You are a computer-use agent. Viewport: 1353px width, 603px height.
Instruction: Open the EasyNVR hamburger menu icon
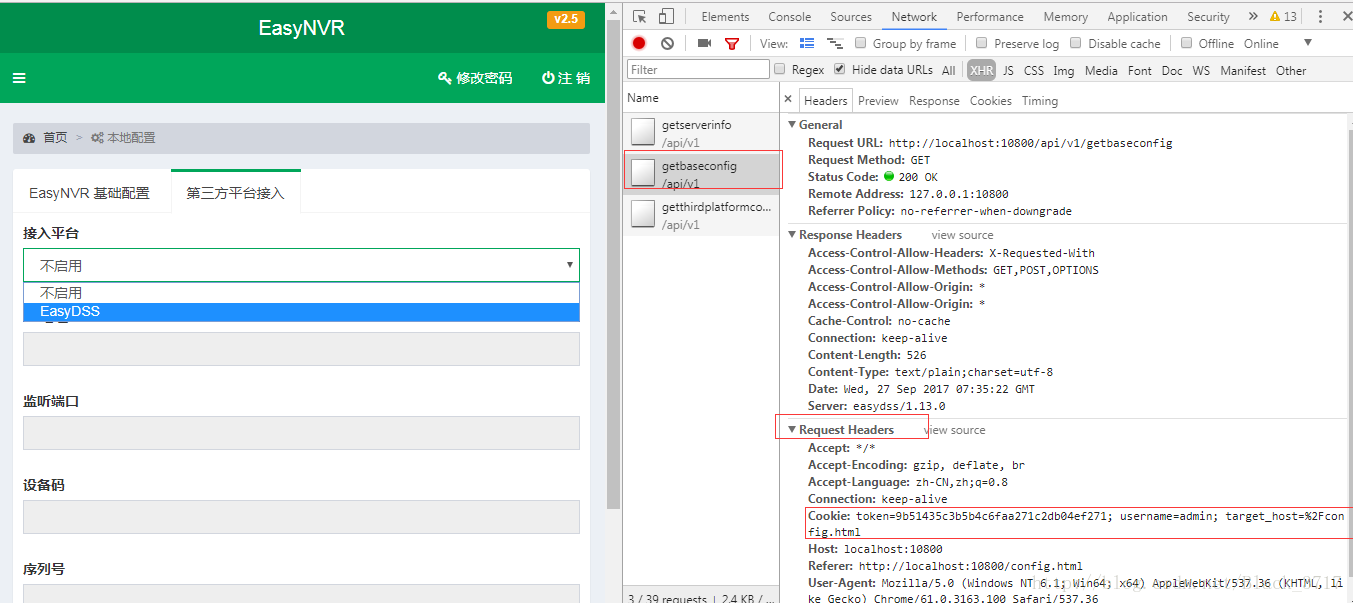click(x=19, y=78)
